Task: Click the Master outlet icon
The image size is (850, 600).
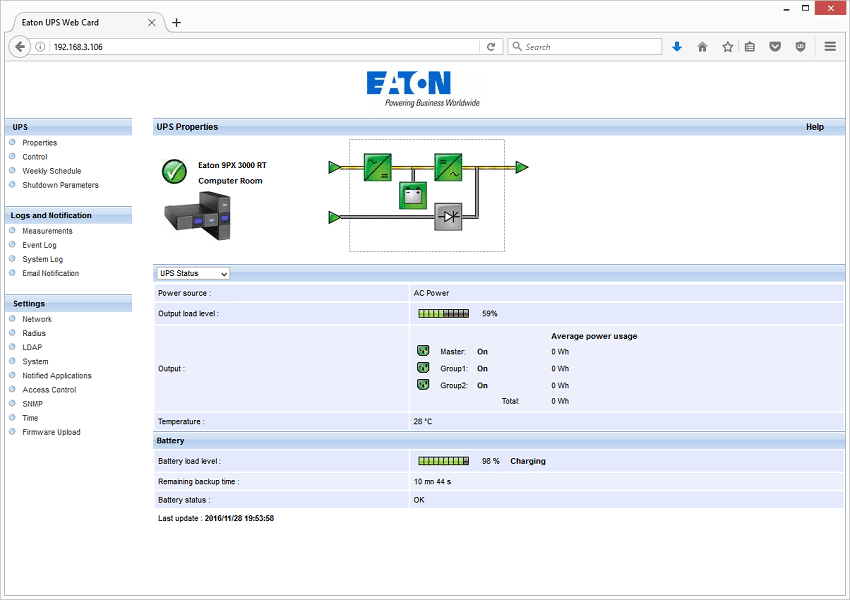Action: click(x=423, y=351)
